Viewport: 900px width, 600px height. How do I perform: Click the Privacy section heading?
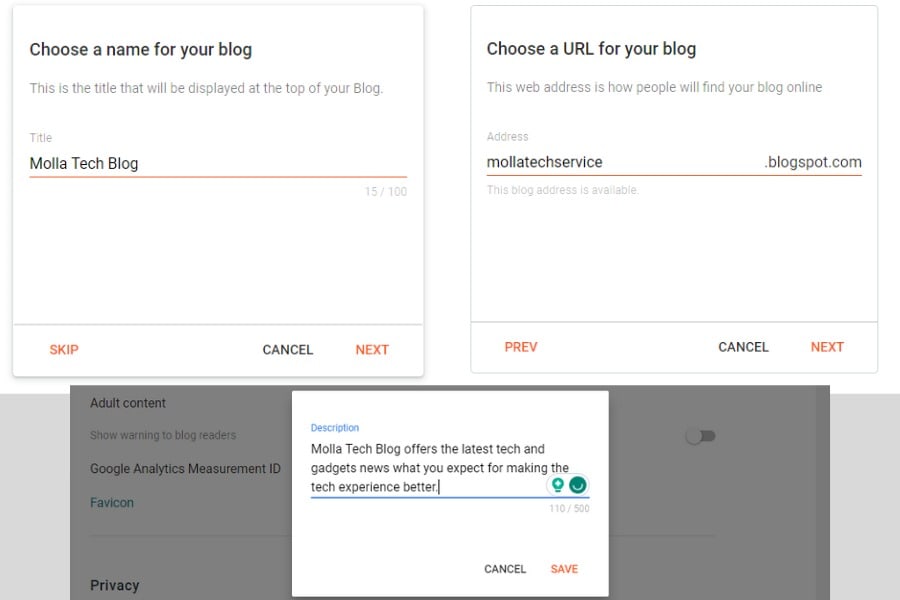click(115, 585)
